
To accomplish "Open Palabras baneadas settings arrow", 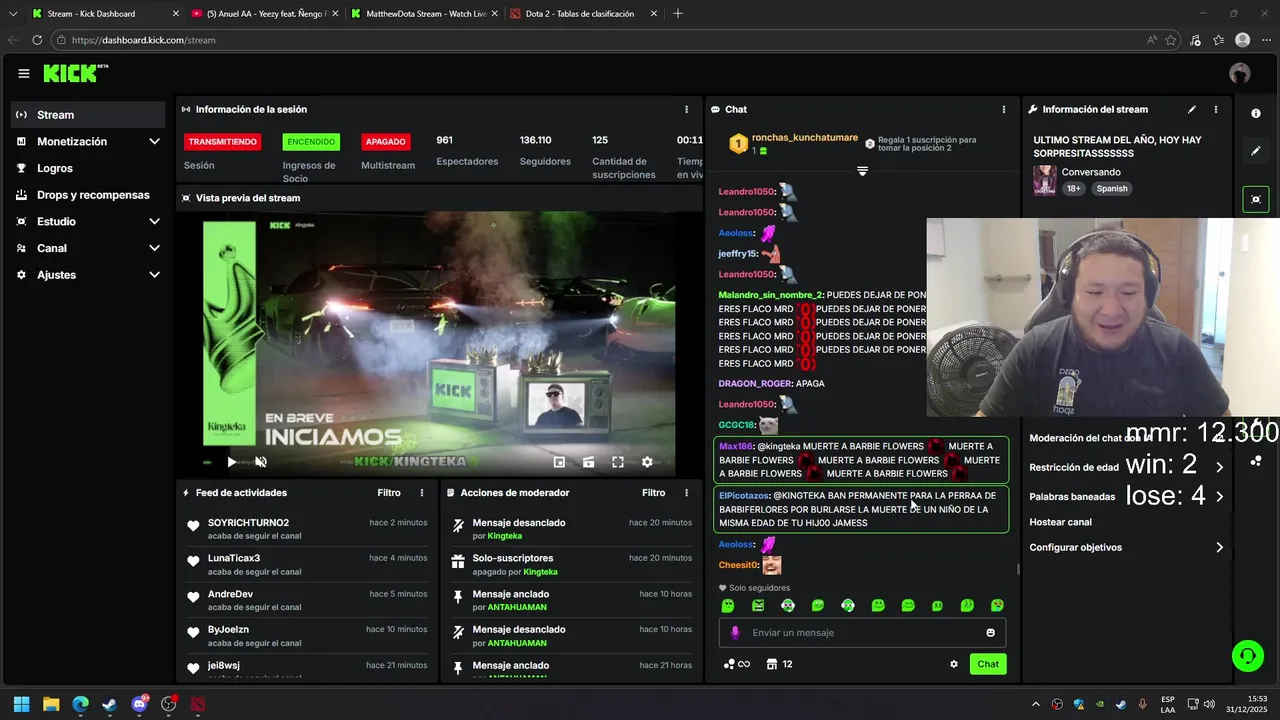I will pos(1219,496).
